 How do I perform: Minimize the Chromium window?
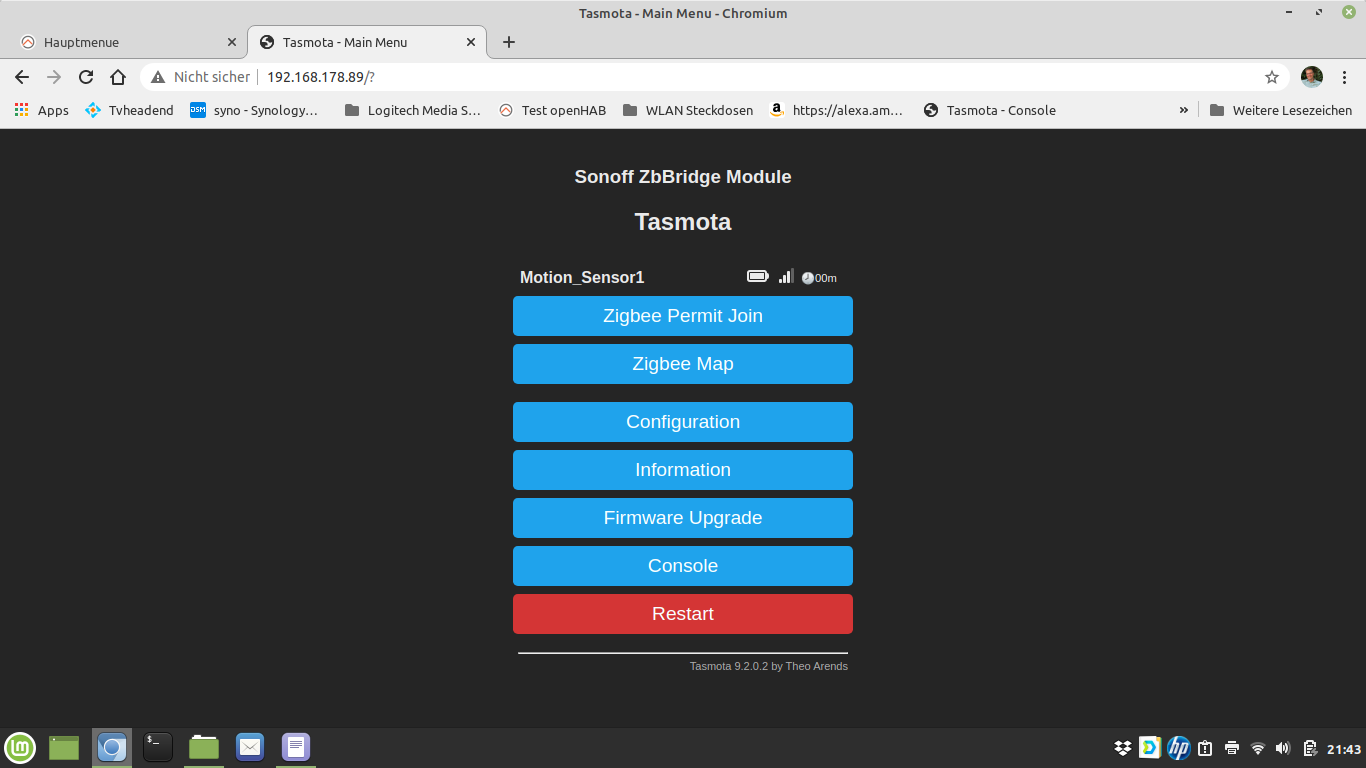click(1289, 12)
